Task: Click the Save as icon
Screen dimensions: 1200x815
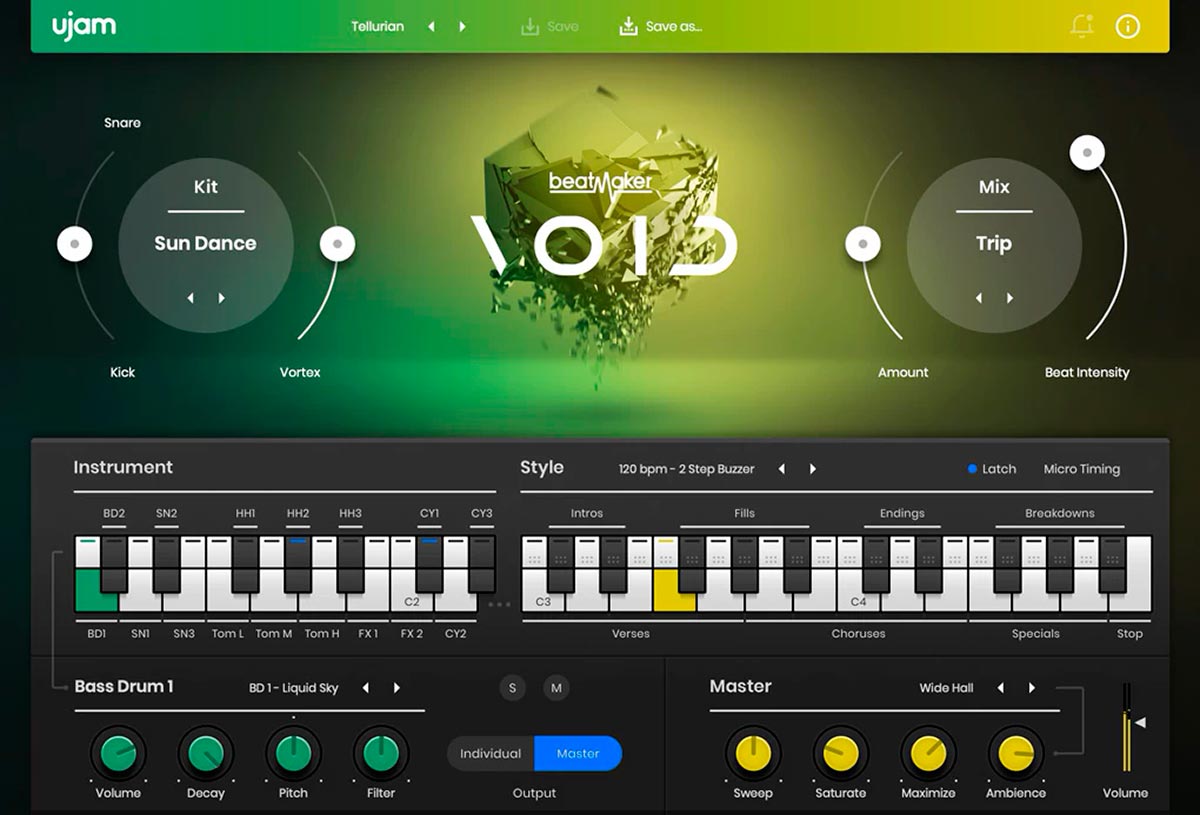Action: 628,26
